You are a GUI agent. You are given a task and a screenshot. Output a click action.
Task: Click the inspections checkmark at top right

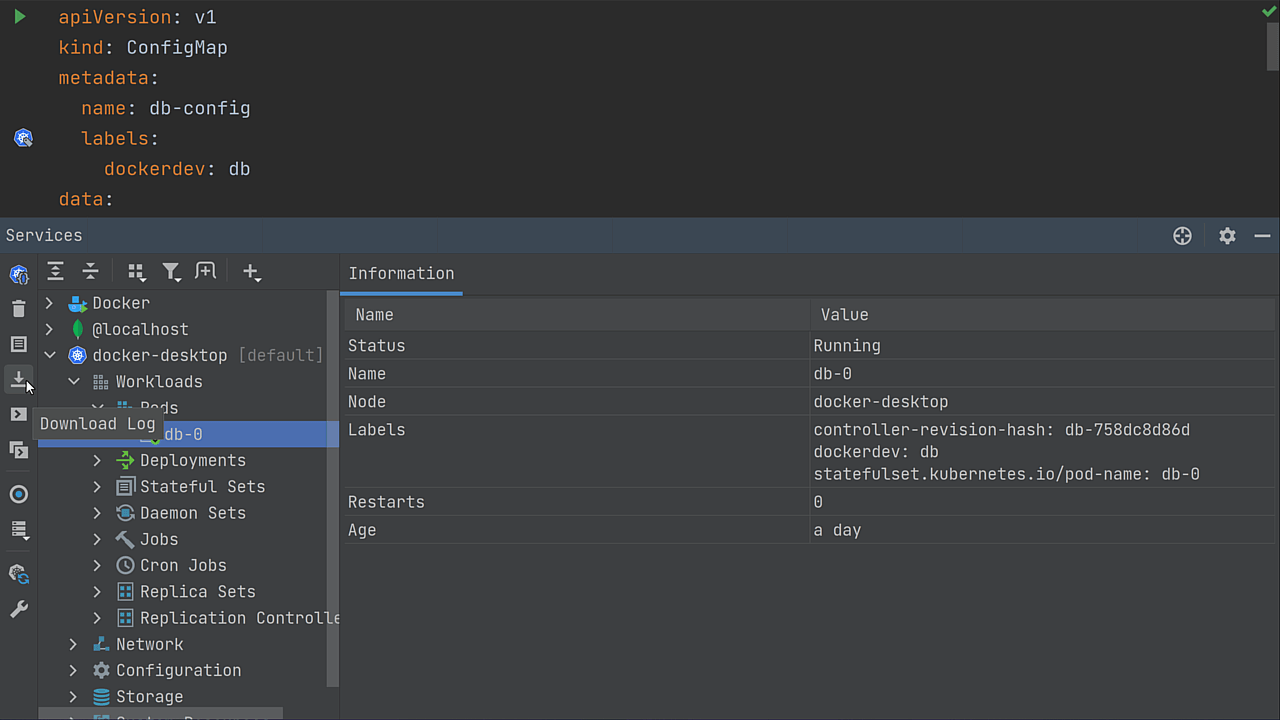[x=1268, y=10]
